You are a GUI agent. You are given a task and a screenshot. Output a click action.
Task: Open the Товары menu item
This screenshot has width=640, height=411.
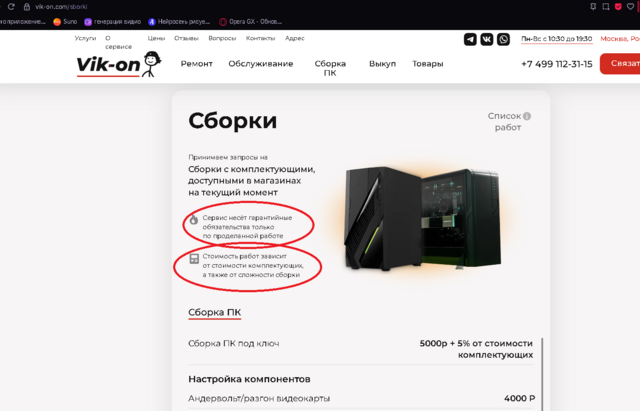point(428,64)
